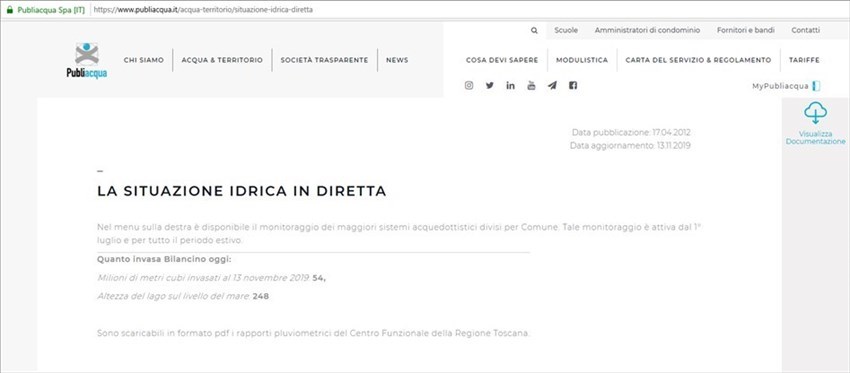Open the LinkedIn social icon
850x373 pixels.
510,85
